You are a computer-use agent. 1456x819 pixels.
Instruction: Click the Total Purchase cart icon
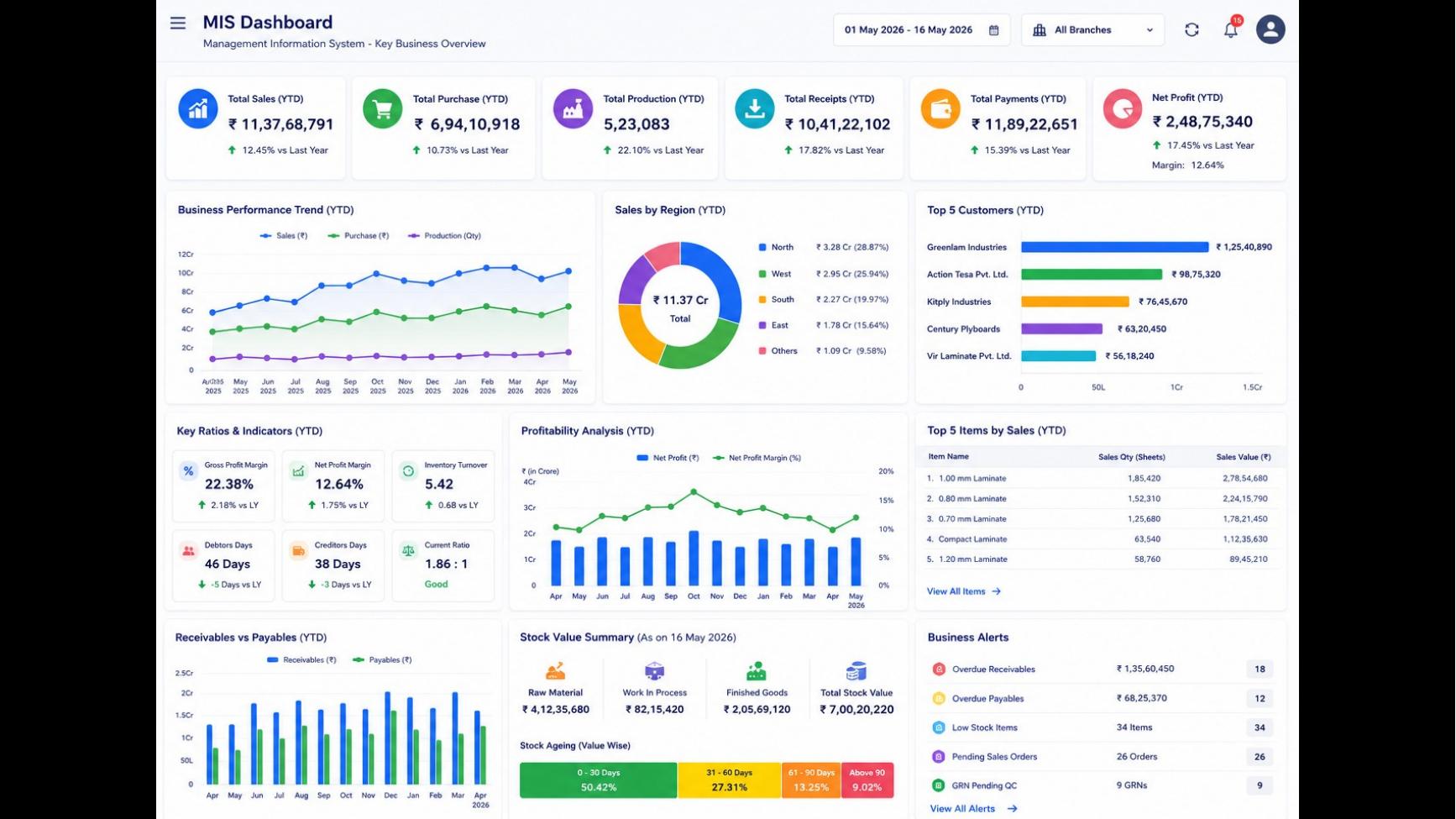383,109
